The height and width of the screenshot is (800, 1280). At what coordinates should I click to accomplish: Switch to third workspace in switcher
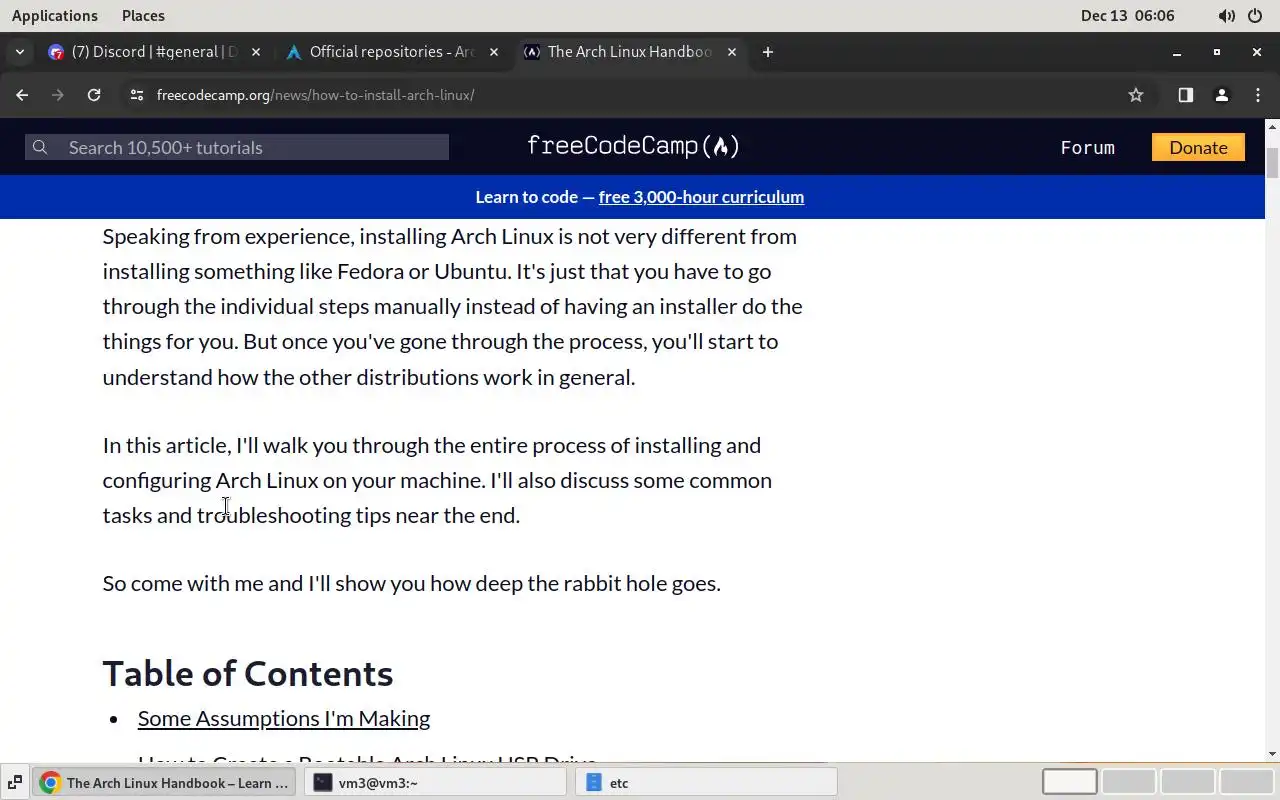click(1187, 782)
